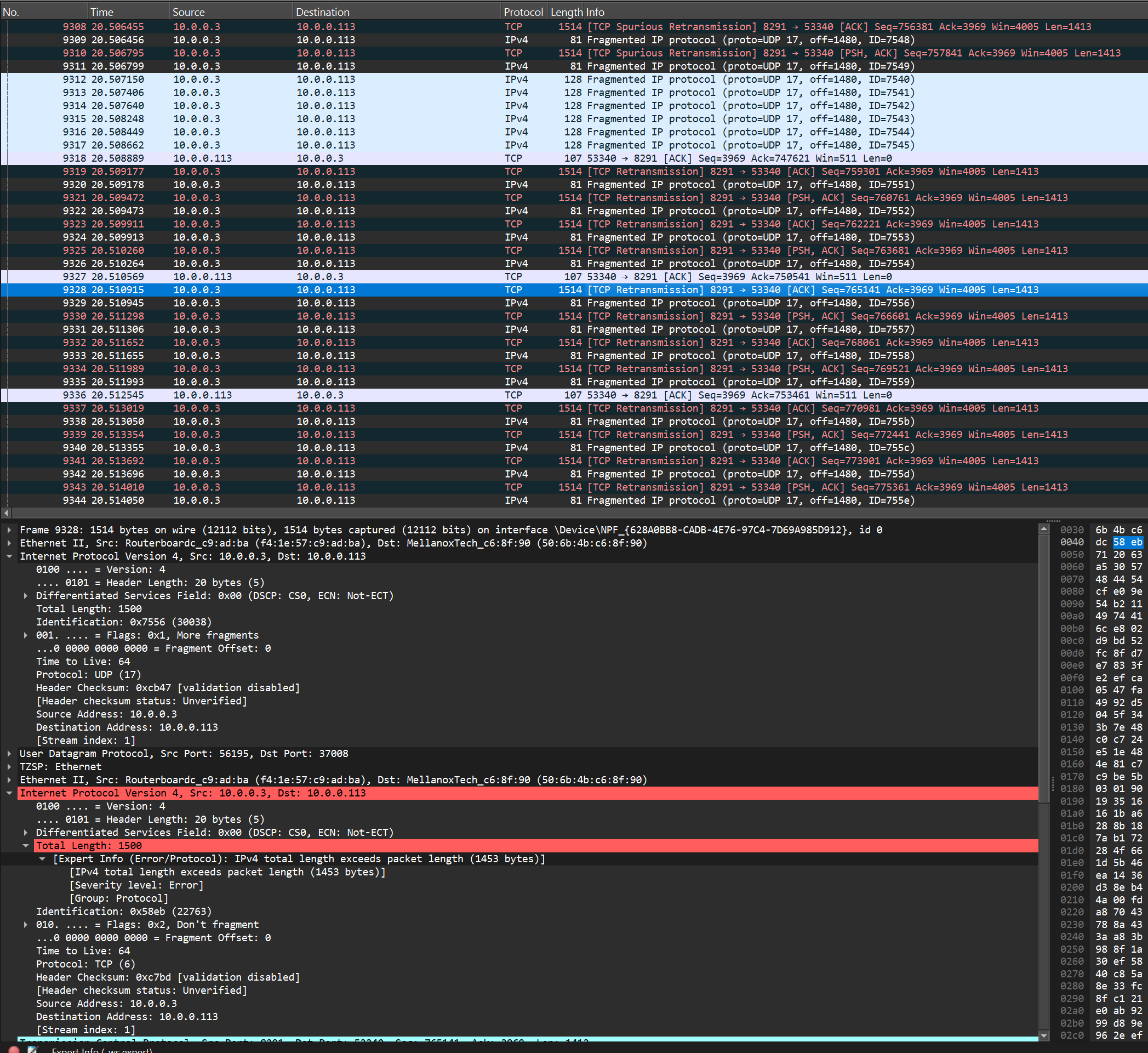
Task: Select packet 9341 Retransmission Seq=773901
Action: (x=574, y=461)
